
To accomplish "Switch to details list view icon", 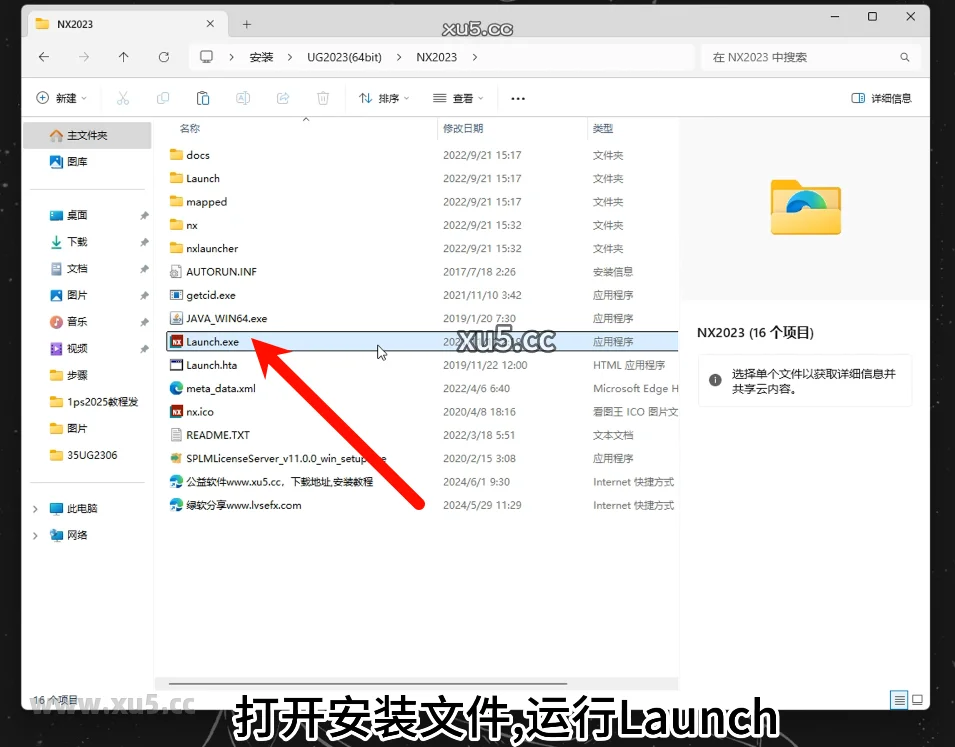I will coord(900,700).
